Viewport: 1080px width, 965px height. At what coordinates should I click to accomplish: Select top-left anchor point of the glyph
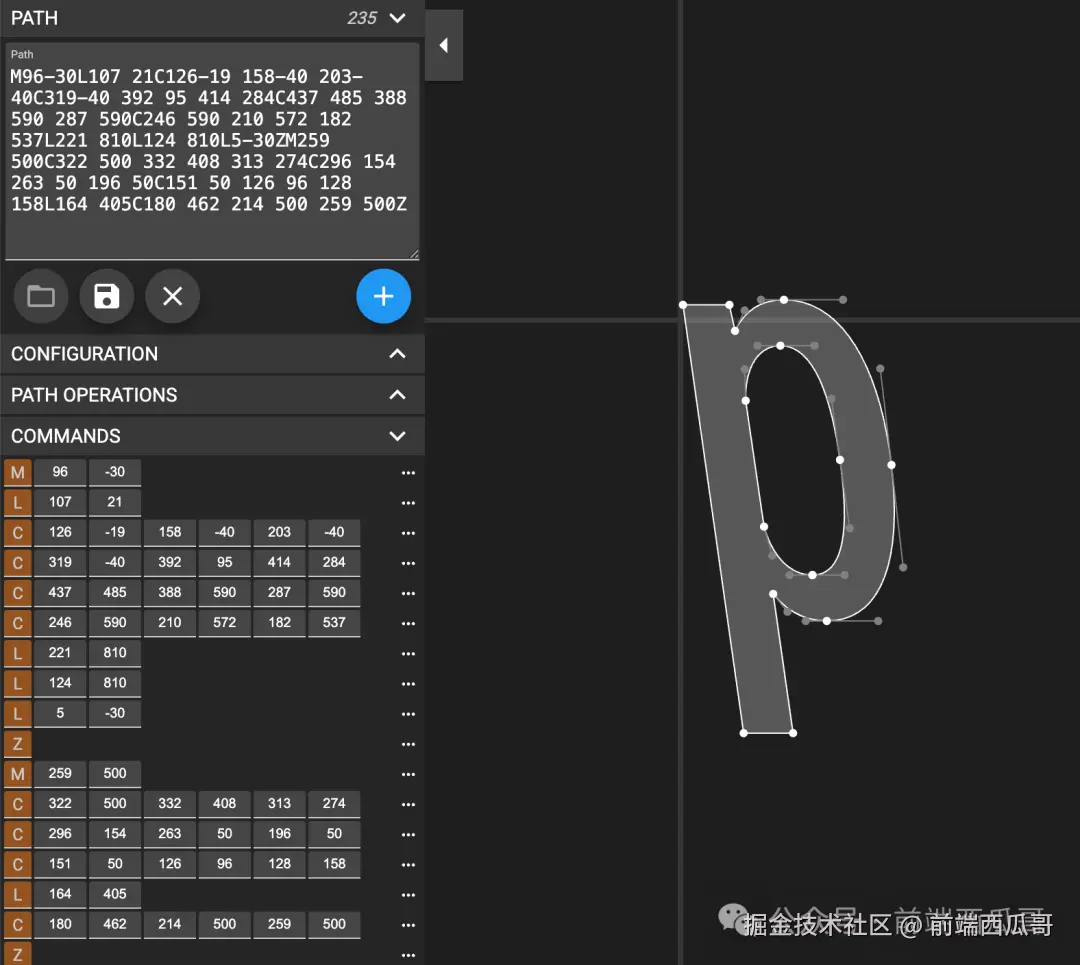click(683, 305)
